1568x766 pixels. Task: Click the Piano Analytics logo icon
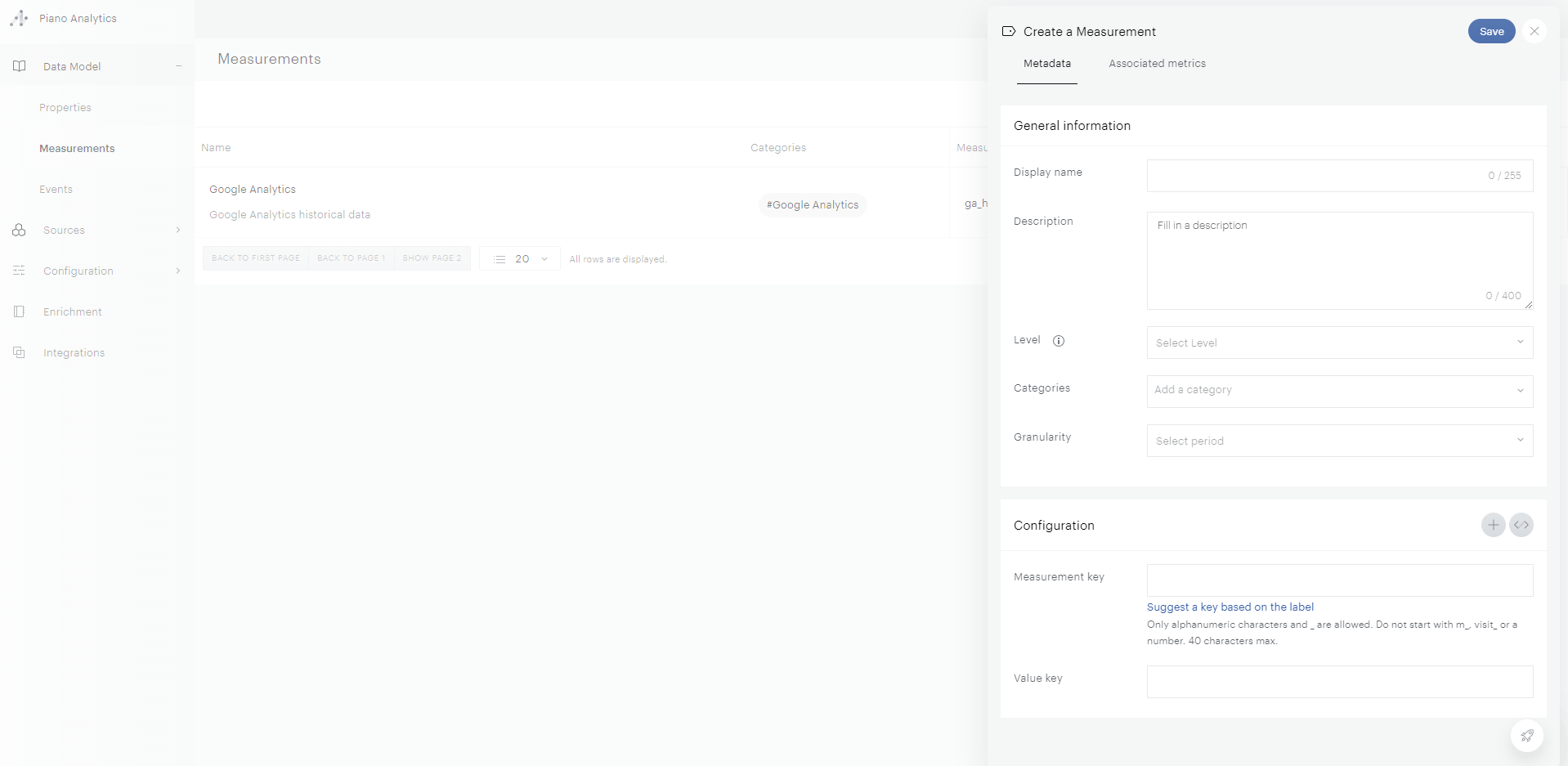coord(19,18)
